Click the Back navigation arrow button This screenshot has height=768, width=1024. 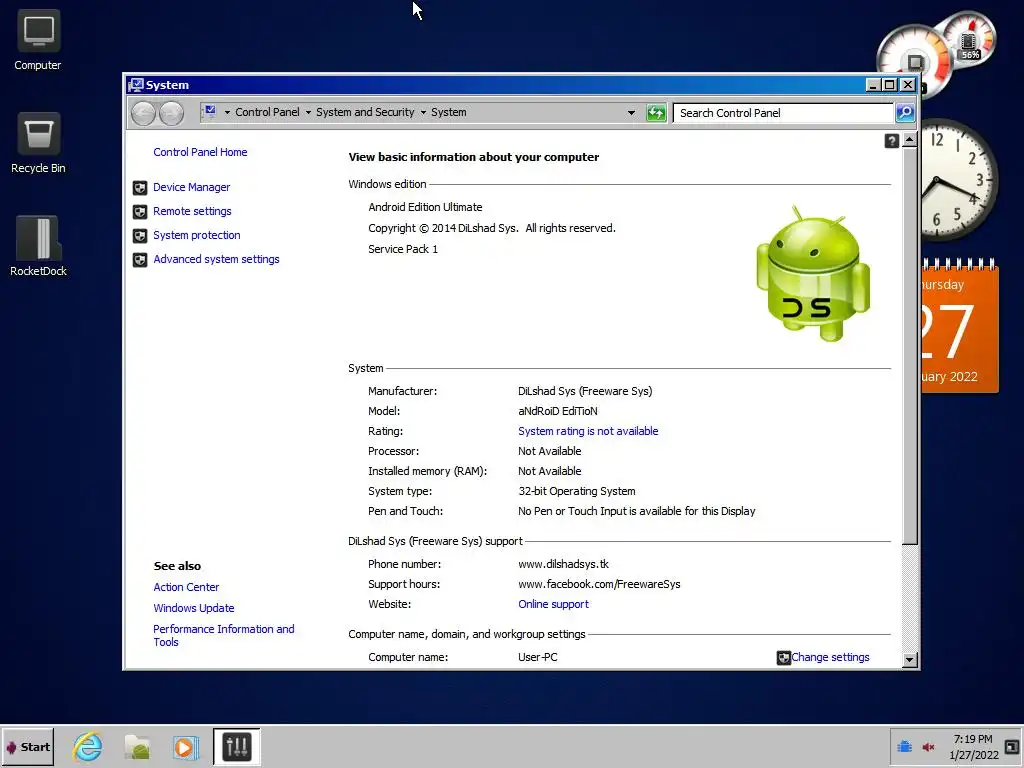tap(143, 113)
